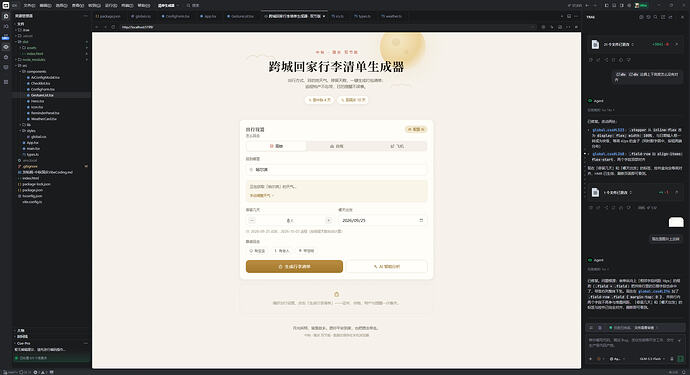Click the 手动调整天气 link
This screenshot has height=375, width=690.
(261, 195)
